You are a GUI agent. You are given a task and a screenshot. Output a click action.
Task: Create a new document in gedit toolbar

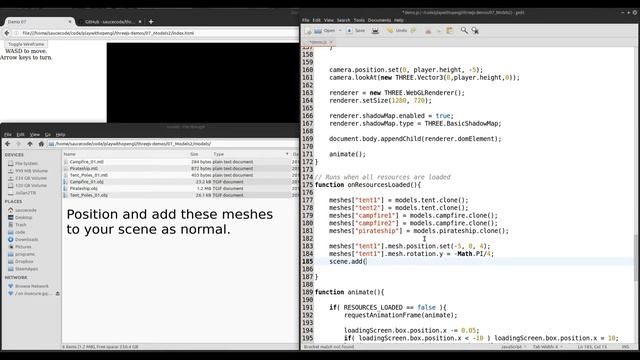tap(308, 31)
